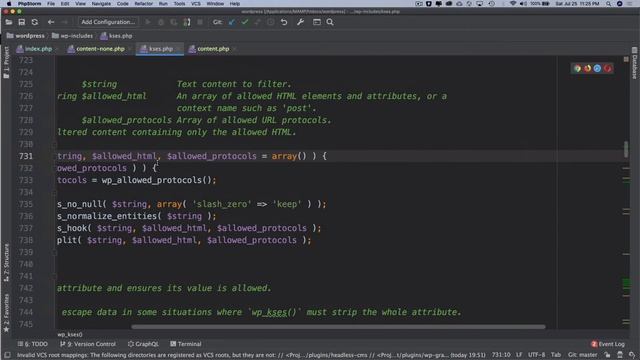Click the Search Everywhere magnifier icon
Image resolution: width=640 pixels, height=360 pixels.
click(x=330, y=22)
